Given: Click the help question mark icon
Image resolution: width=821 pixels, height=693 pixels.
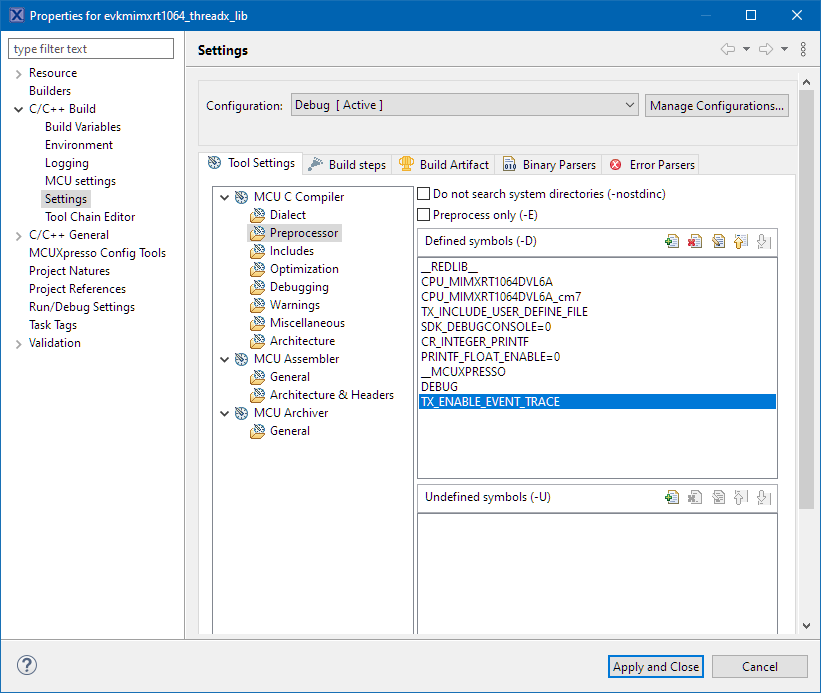Looking at the screenshot, I should pos(27,666).
